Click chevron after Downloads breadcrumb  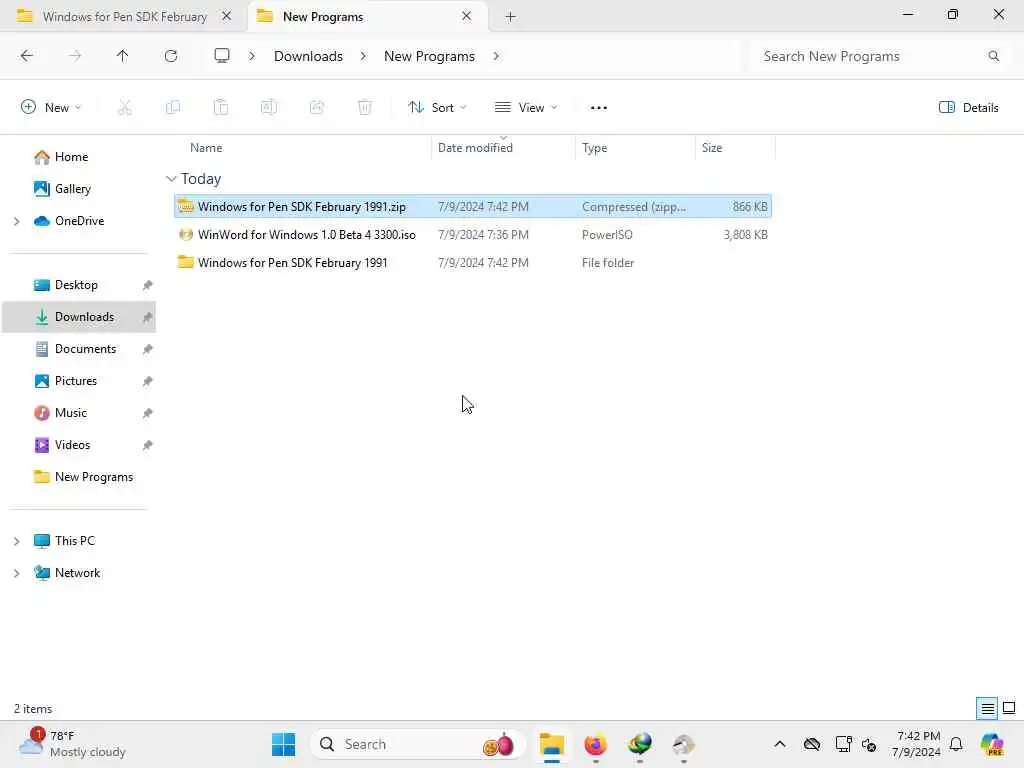click(363, 56)
